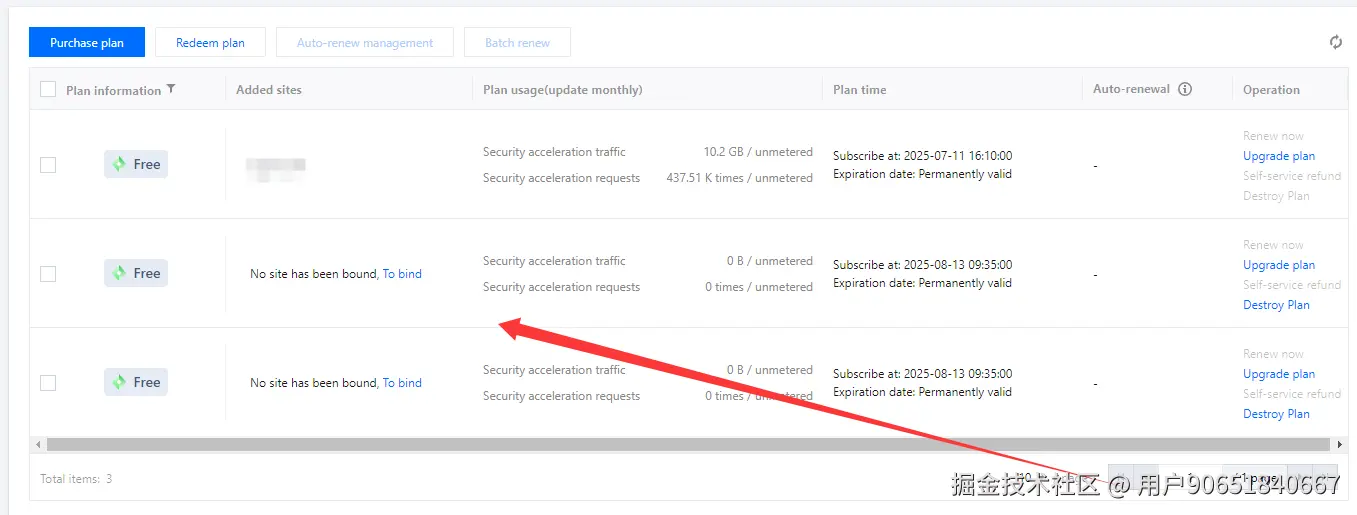
Task: Toggle the select-all checkbox in table header
Action: (x=48, y=90)
